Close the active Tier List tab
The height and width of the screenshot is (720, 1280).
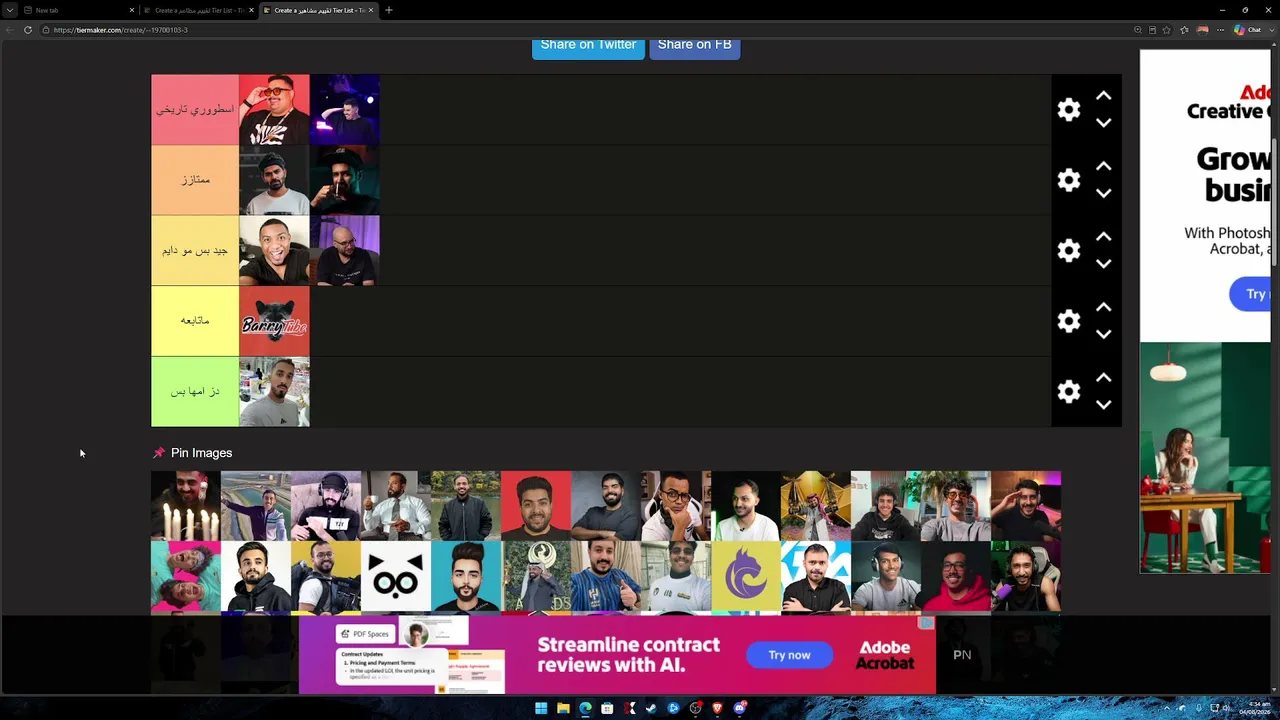pyautogui.click(x=371, y=10)
